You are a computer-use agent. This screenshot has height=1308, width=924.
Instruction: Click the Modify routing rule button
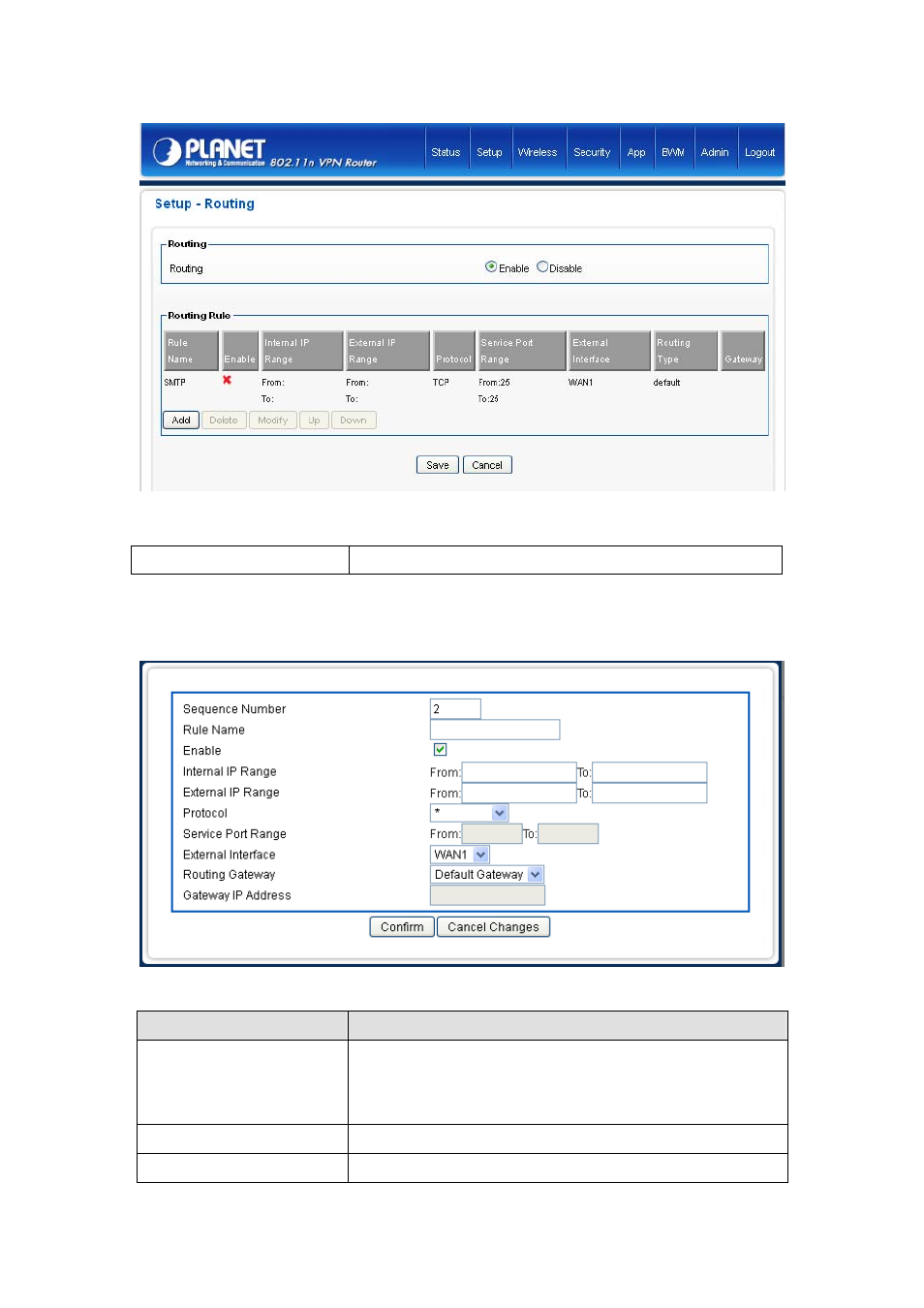tap(273, 420)
